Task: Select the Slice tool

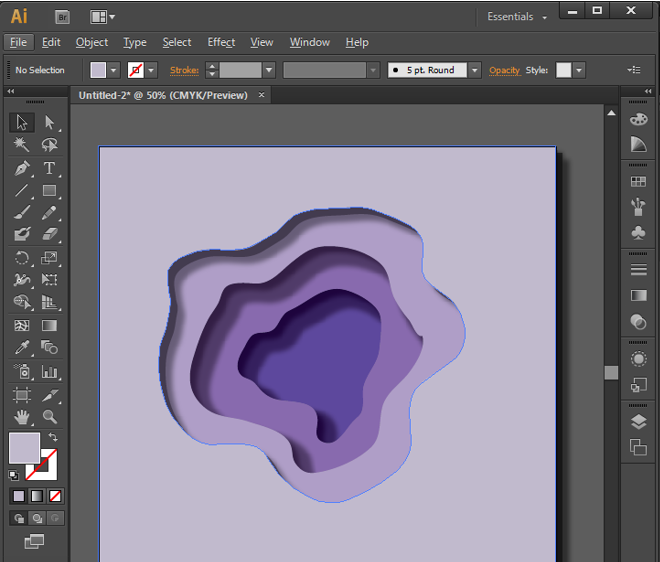Action: (x=50, y=395)
